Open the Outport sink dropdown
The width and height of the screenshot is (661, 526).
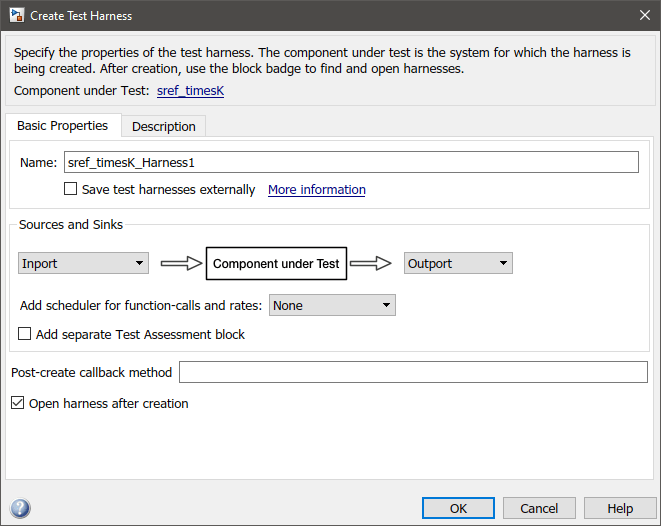click(x=459, y=264)
